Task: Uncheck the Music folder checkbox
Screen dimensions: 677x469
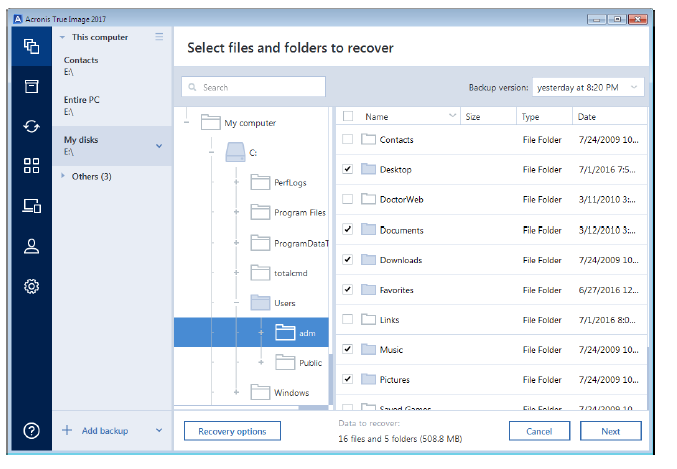Action: [348, 349]
